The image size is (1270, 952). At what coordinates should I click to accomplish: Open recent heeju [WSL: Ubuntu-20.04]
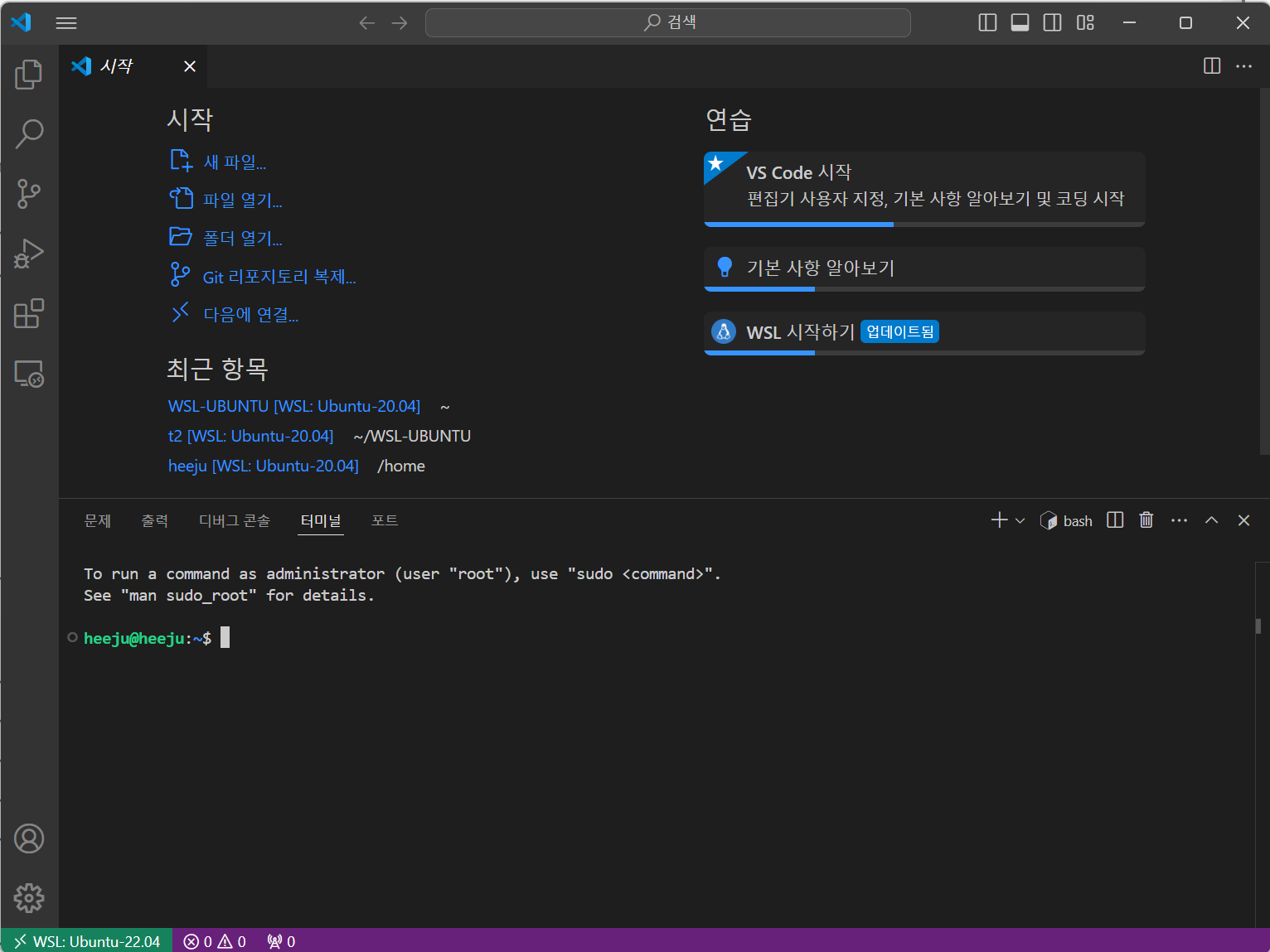264,466
